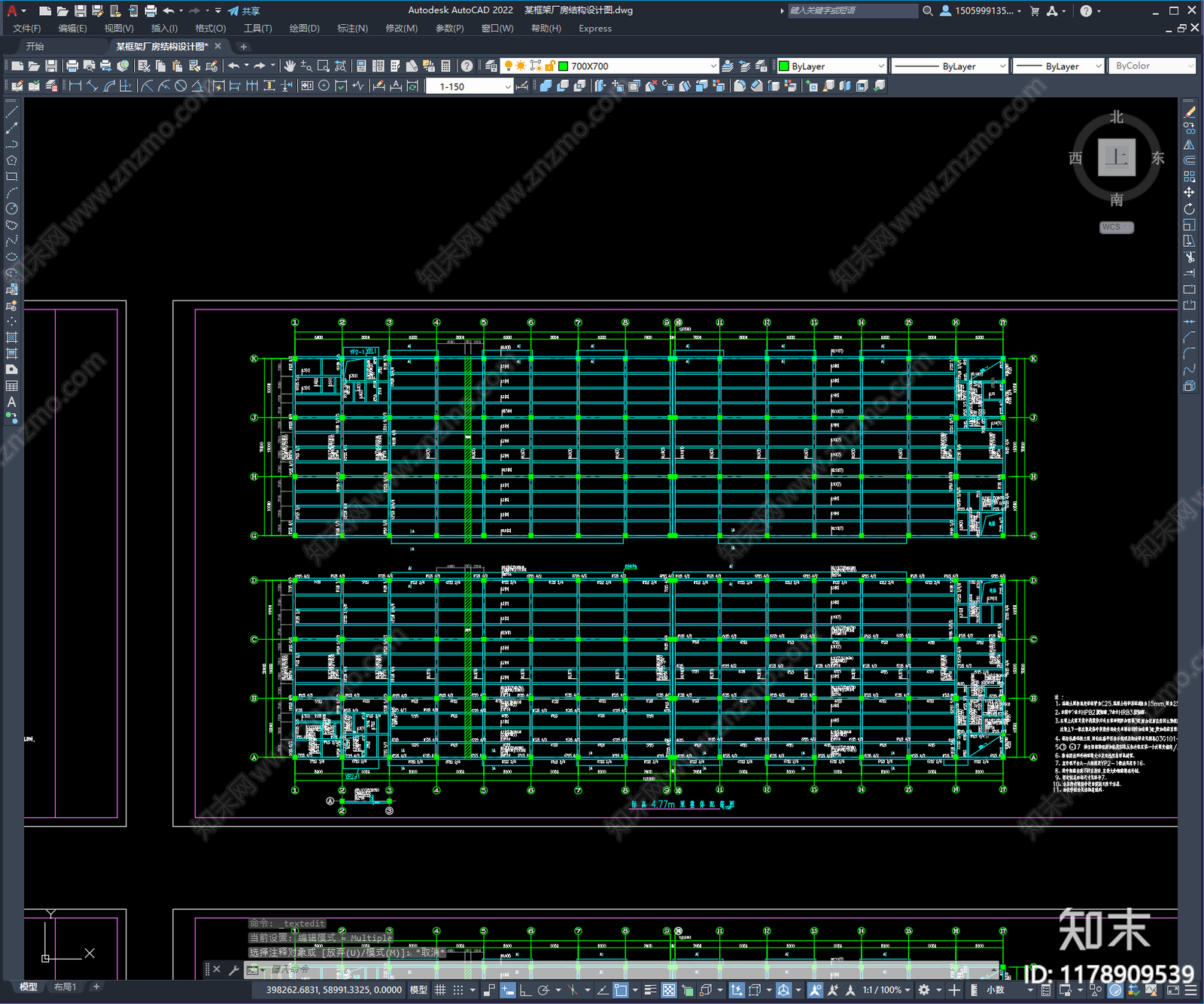Click the WCS button under ViewCube

click(1116, 227)
